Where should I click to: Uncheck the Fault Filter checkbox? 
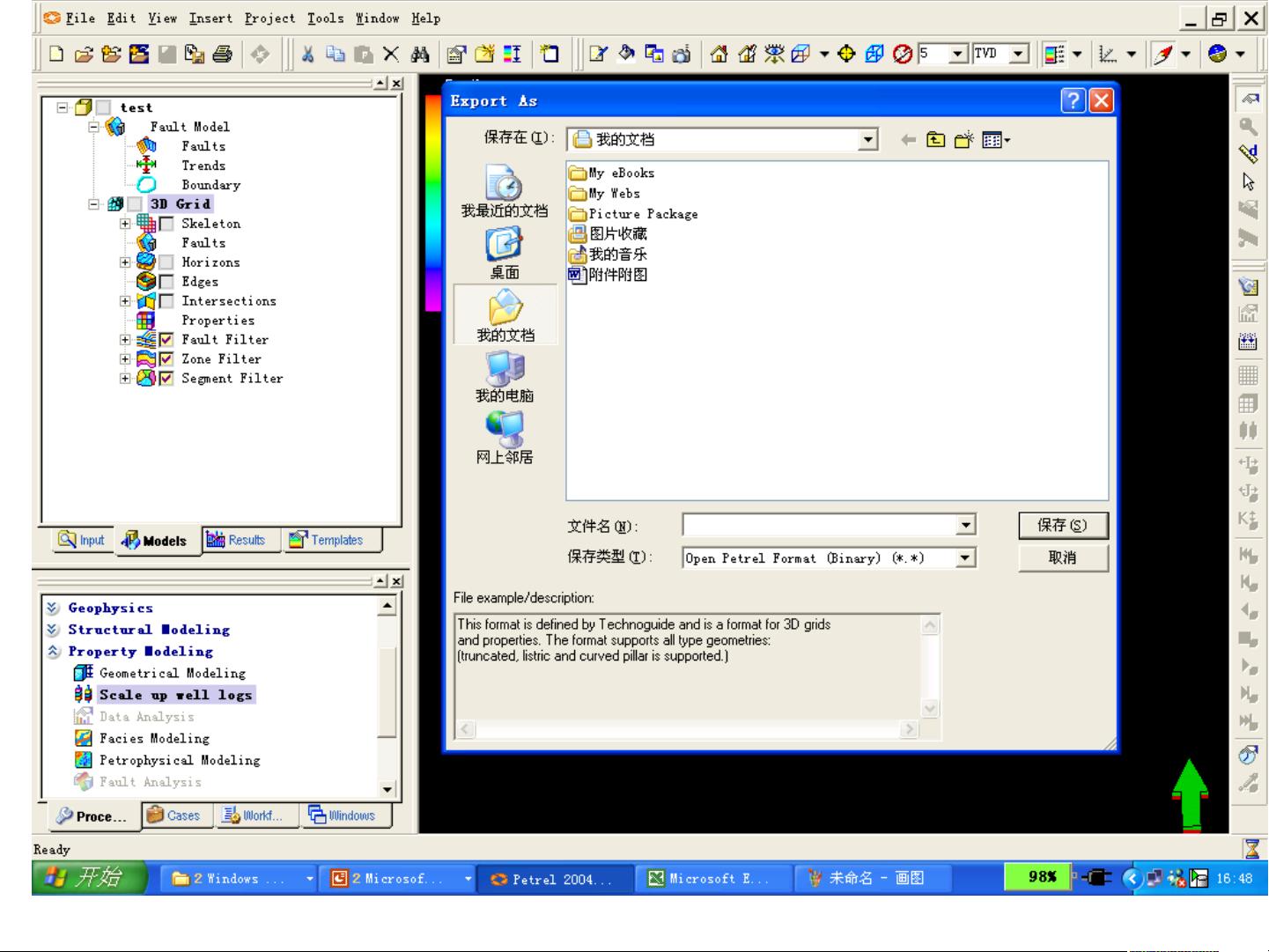[x=166, y=340]
